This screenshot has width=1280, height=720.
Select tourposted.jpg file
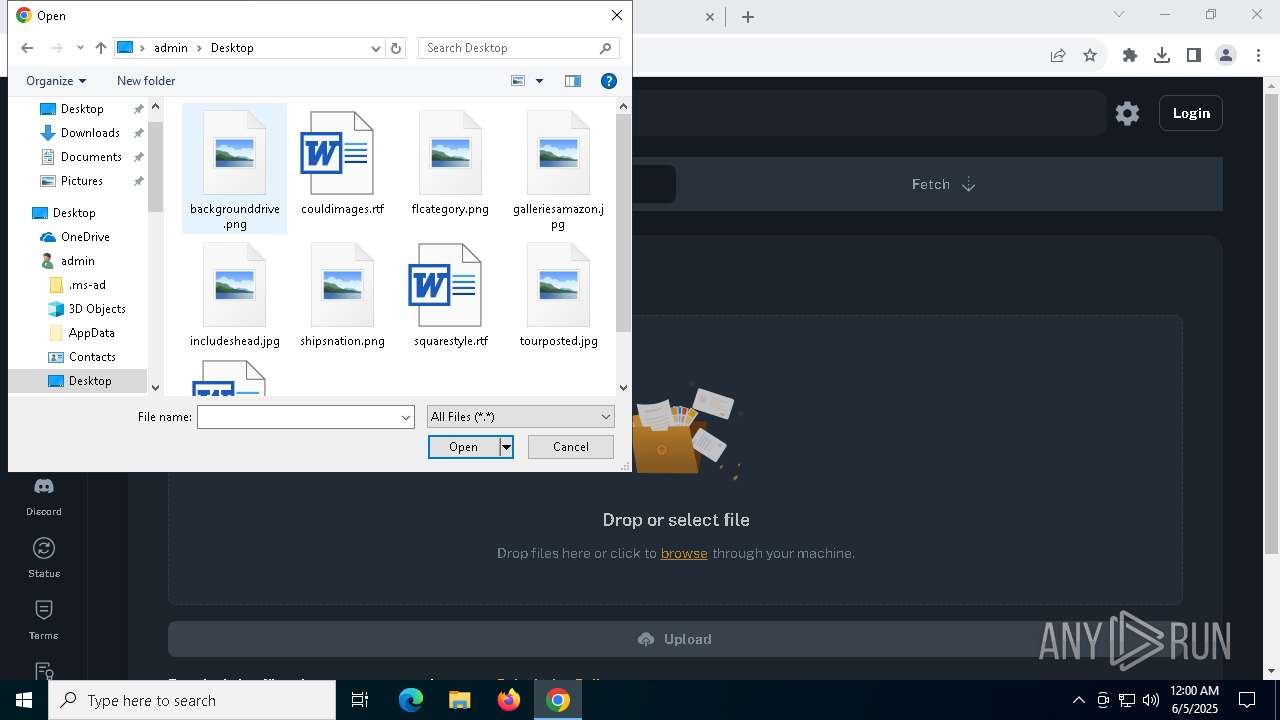click(x=558, y=296)
